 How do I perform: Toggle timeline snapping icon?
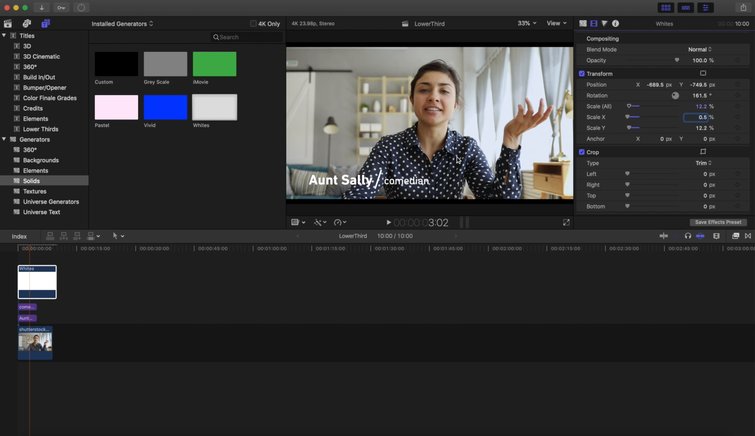[x=700, y=236]
